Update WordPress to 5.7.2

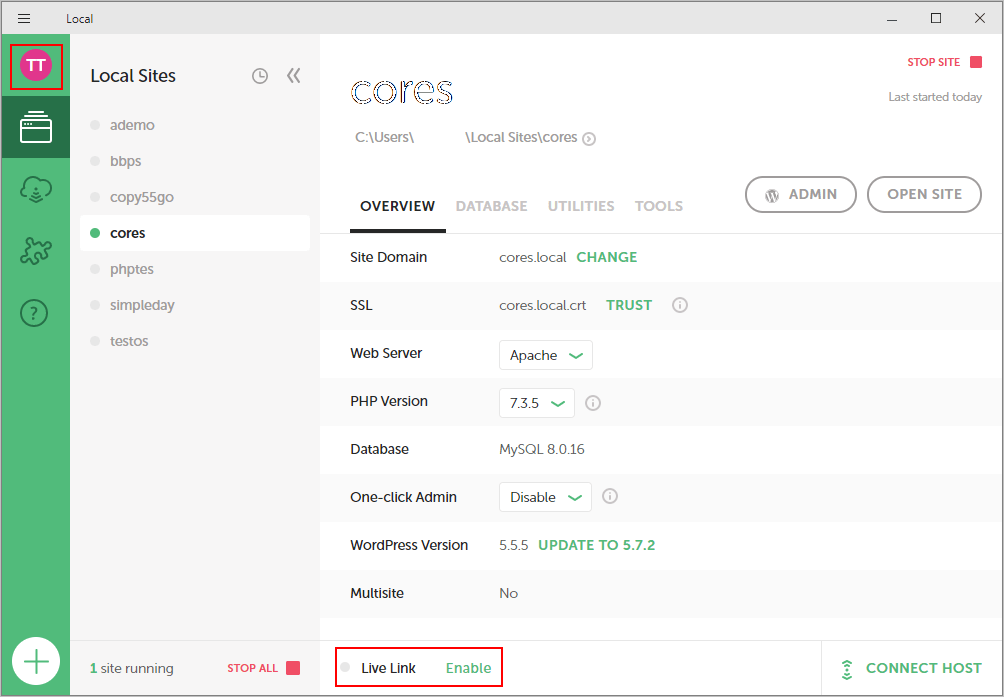pyautogui.click(x=596, y=545)
